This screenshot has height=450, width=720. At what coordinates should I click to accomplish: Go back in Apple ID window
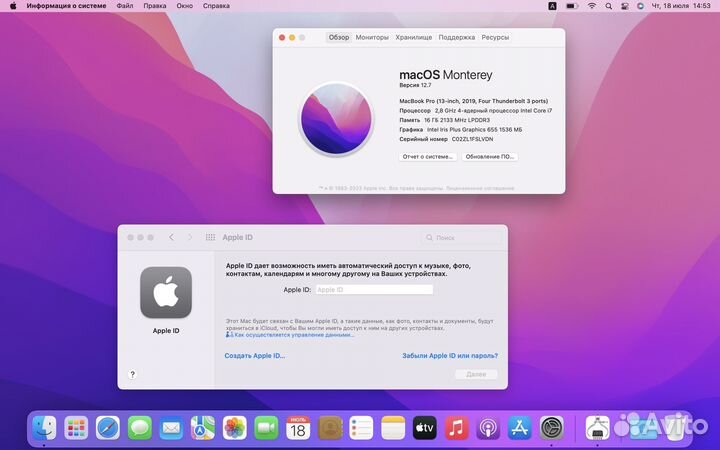[171, 237]
